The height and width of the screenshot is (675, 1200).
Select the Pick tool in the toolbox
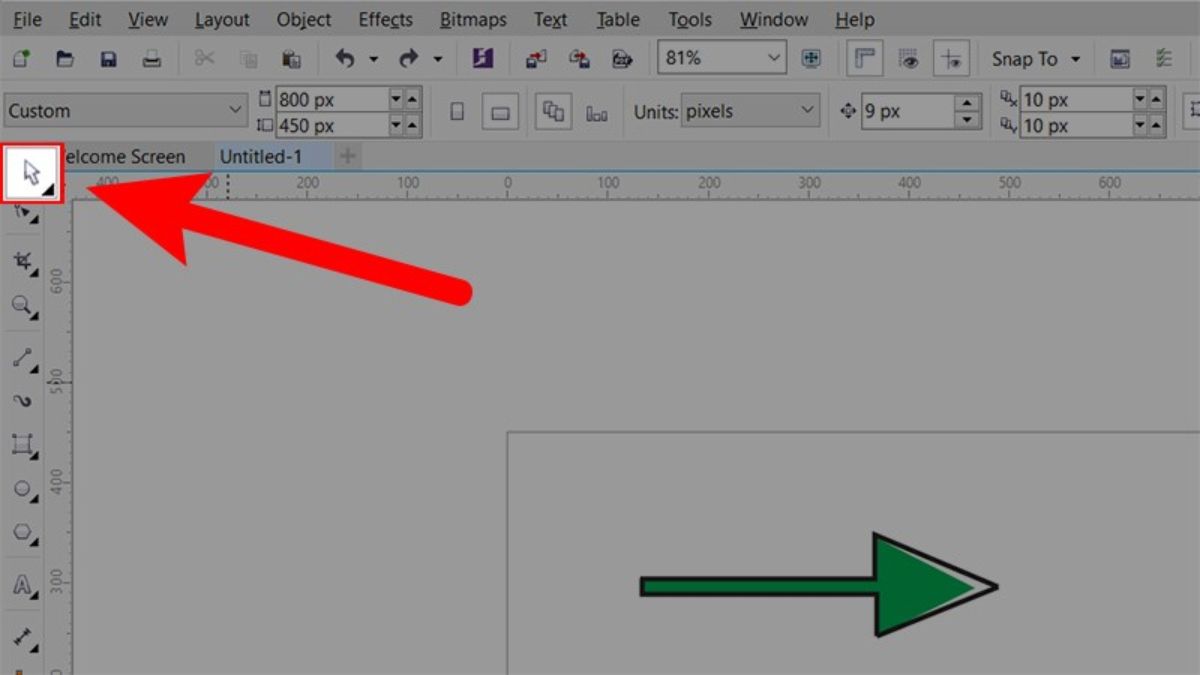point(31,174)
